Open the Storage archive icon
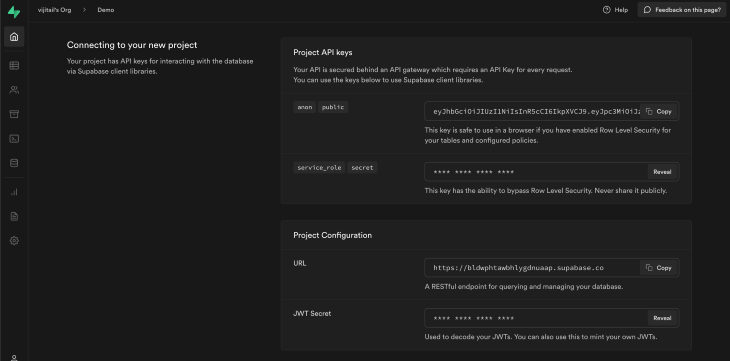This screenshot has height=361, width=730. (x=14, y=114)
